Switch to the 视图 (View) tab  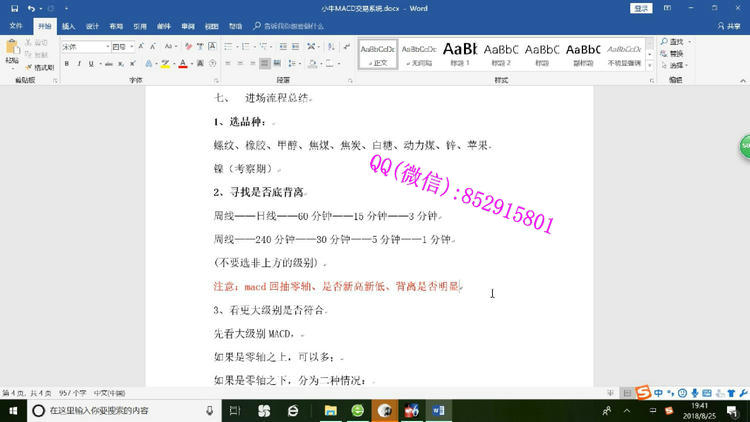[212, 26]
